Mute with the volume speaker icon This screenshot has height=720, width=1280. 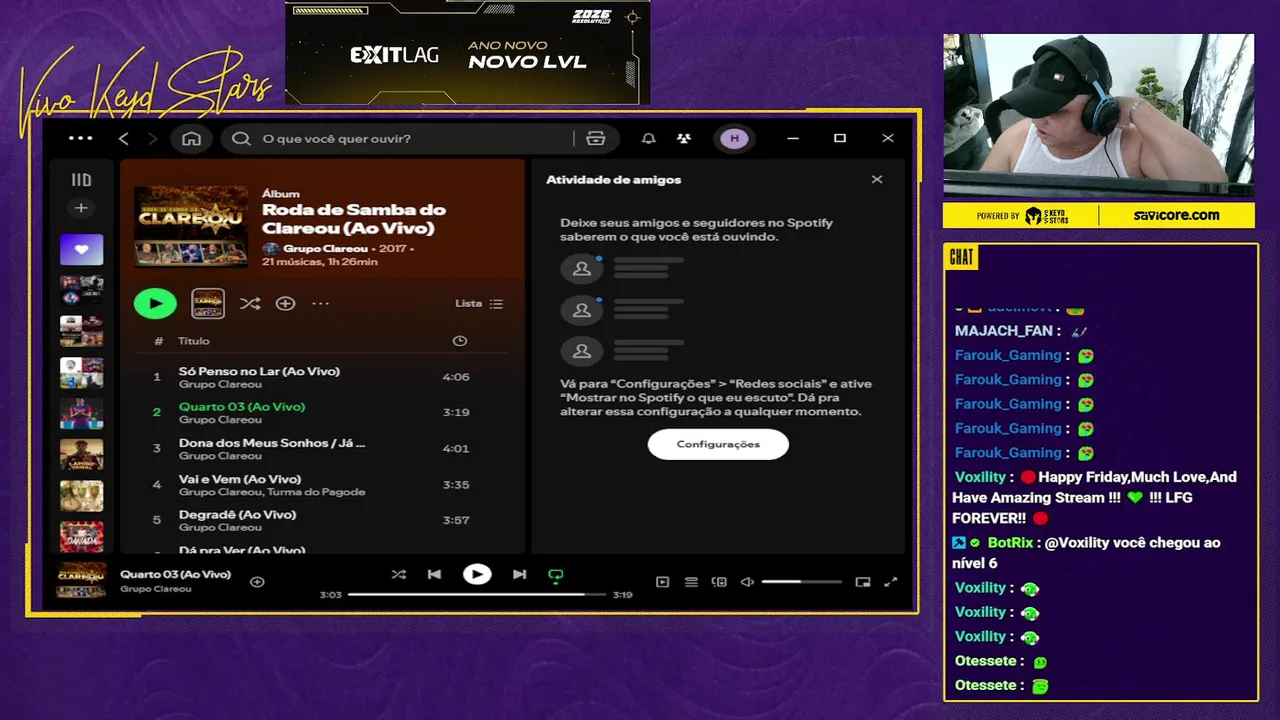tap(747, 582)
